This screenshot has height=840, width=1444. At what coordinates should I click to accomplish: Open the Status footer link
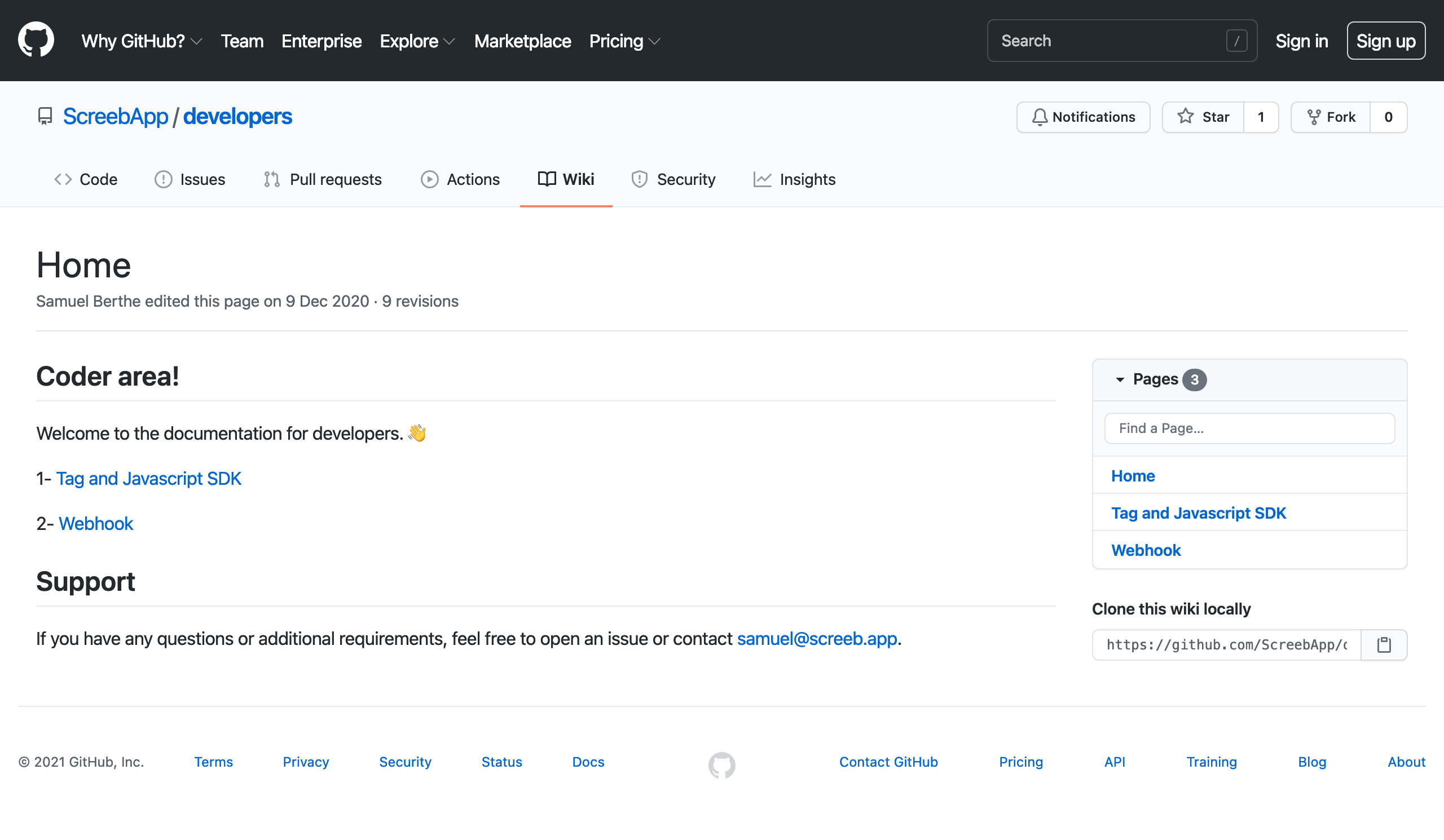[x=501, y=762]
